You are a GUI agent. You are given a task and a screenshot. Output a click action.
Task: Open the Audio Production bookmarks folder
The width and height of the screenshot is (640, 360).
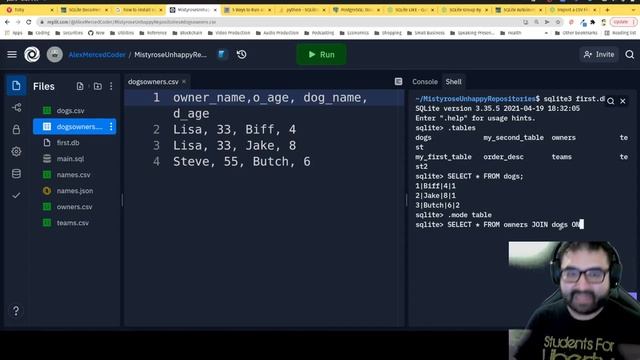278,33
